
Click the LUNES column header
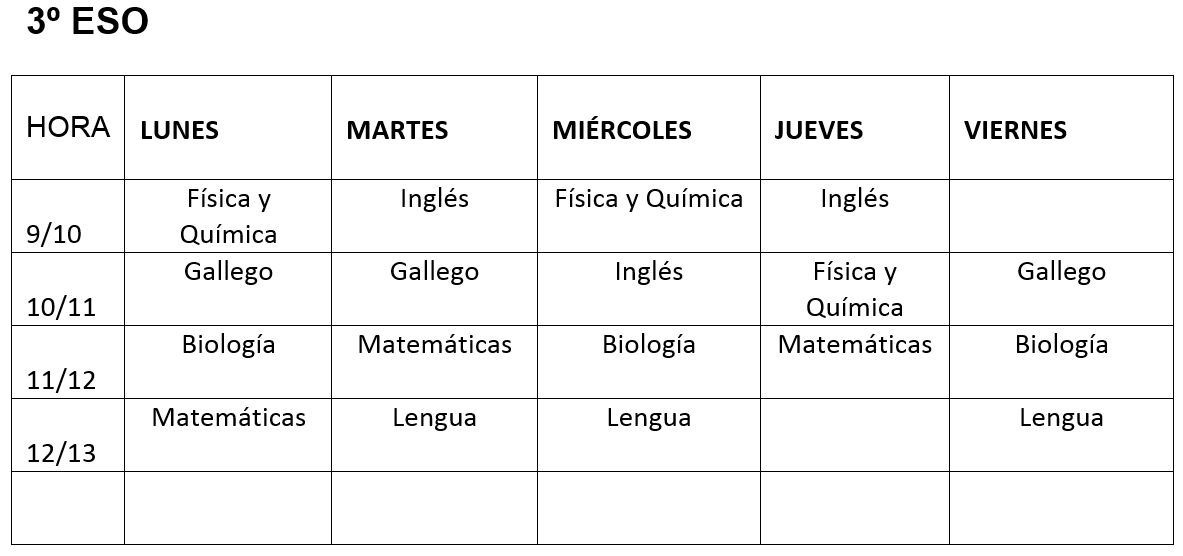(228, 127)
